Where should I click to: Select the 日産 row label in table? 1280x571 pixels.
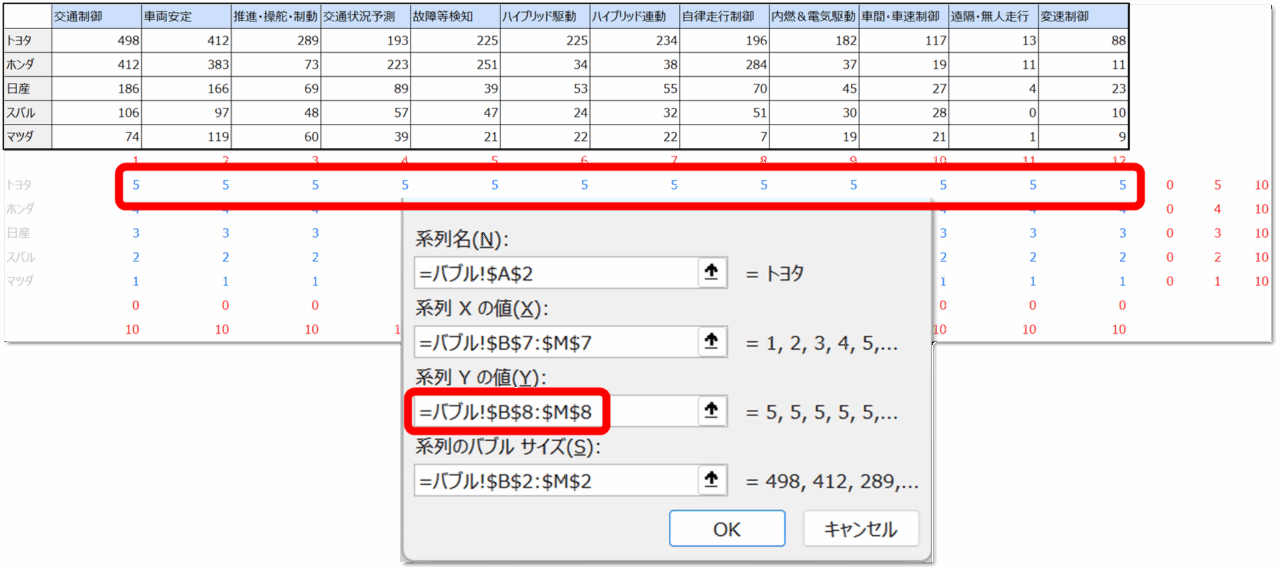(28, 89)
